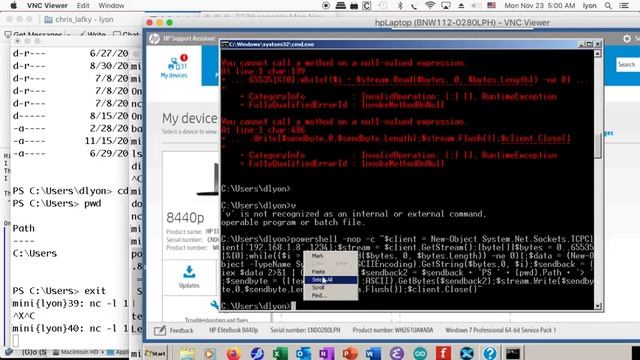Image resolution: width=640 pixels, height=360 pixels.
Task: Launch Firefox from the Windows taskbar
Action: click(233, 353)
